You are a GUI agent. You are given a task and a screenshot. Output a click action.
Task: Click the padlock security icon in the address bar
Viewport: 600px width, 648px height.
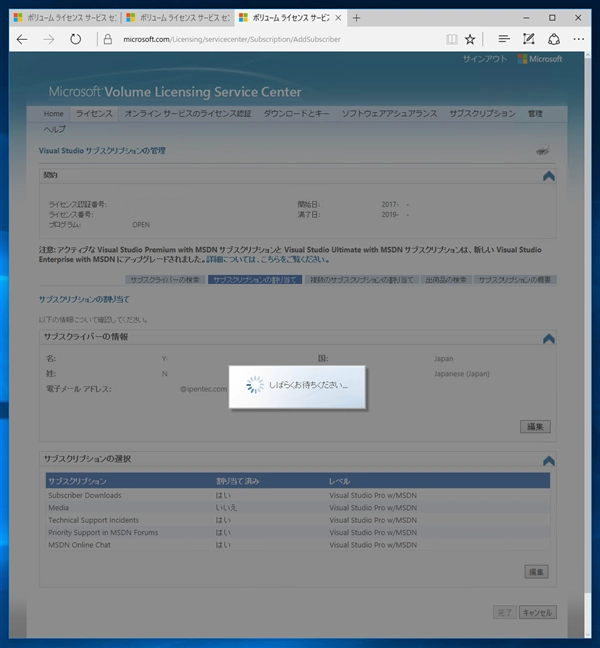click(108, 39)
